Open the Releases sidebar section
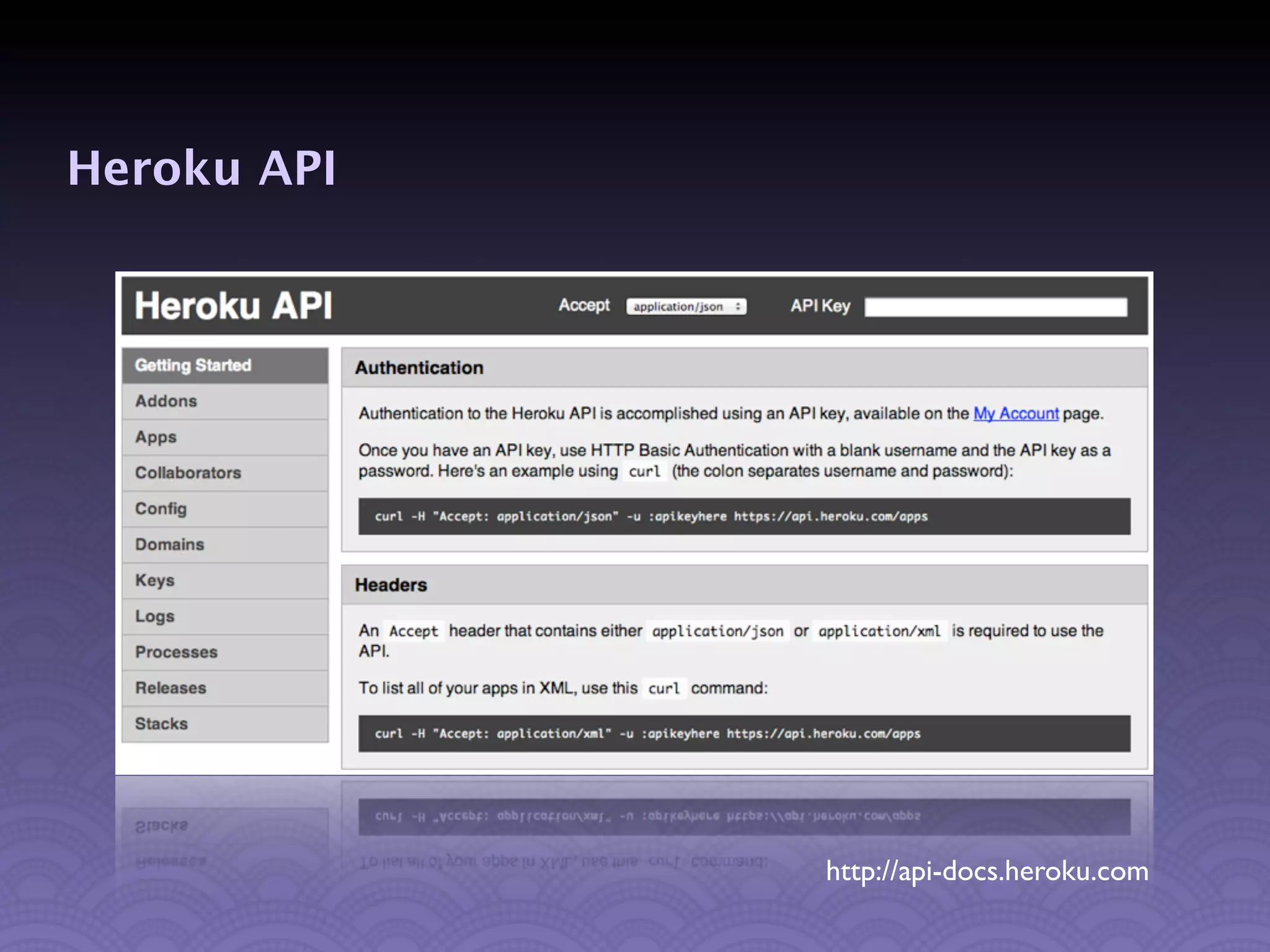Viewport: 1270px width, 952px height. [225, 688]
